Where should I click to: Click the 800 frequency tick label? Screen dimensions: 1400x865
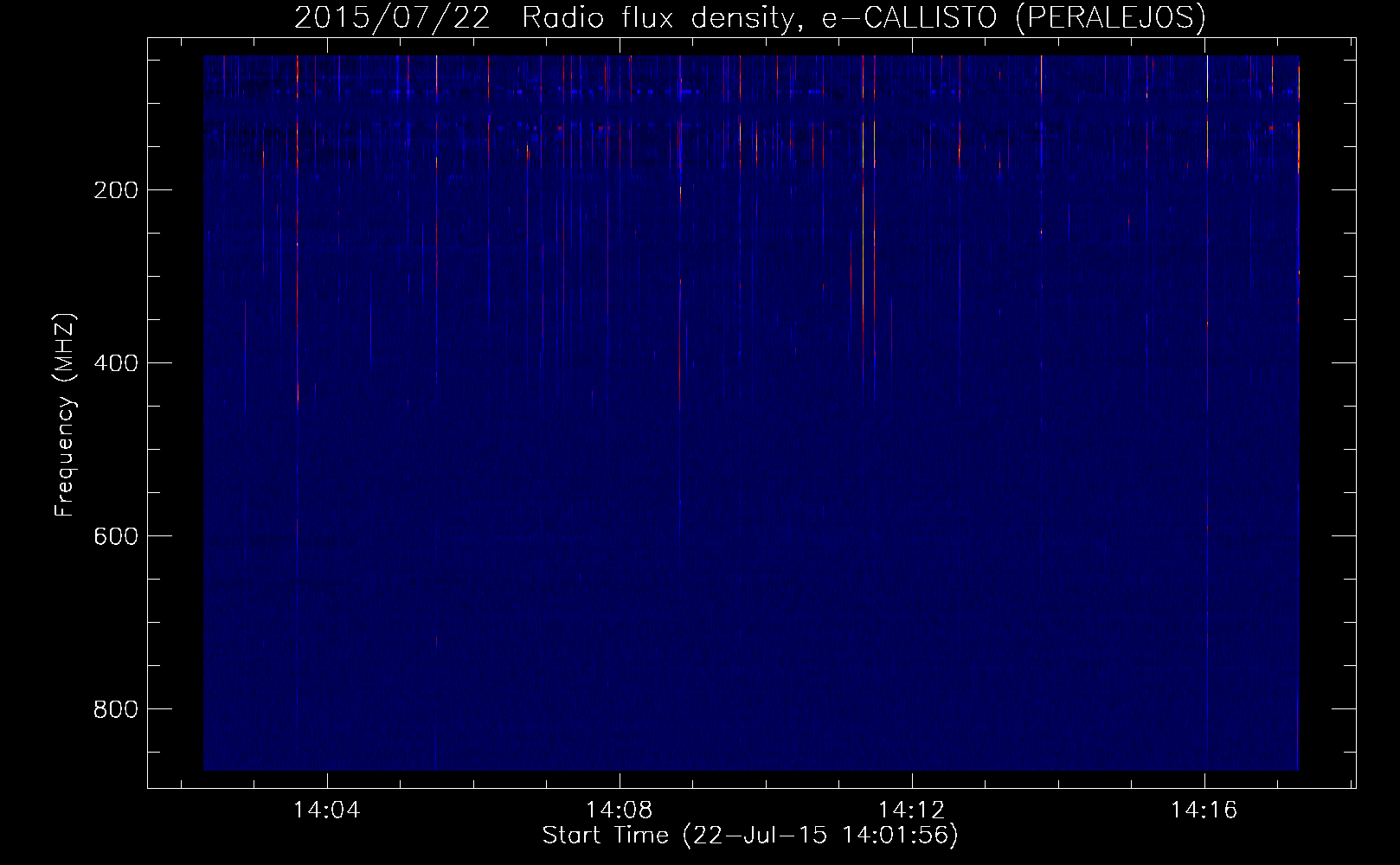pos(115,709)
